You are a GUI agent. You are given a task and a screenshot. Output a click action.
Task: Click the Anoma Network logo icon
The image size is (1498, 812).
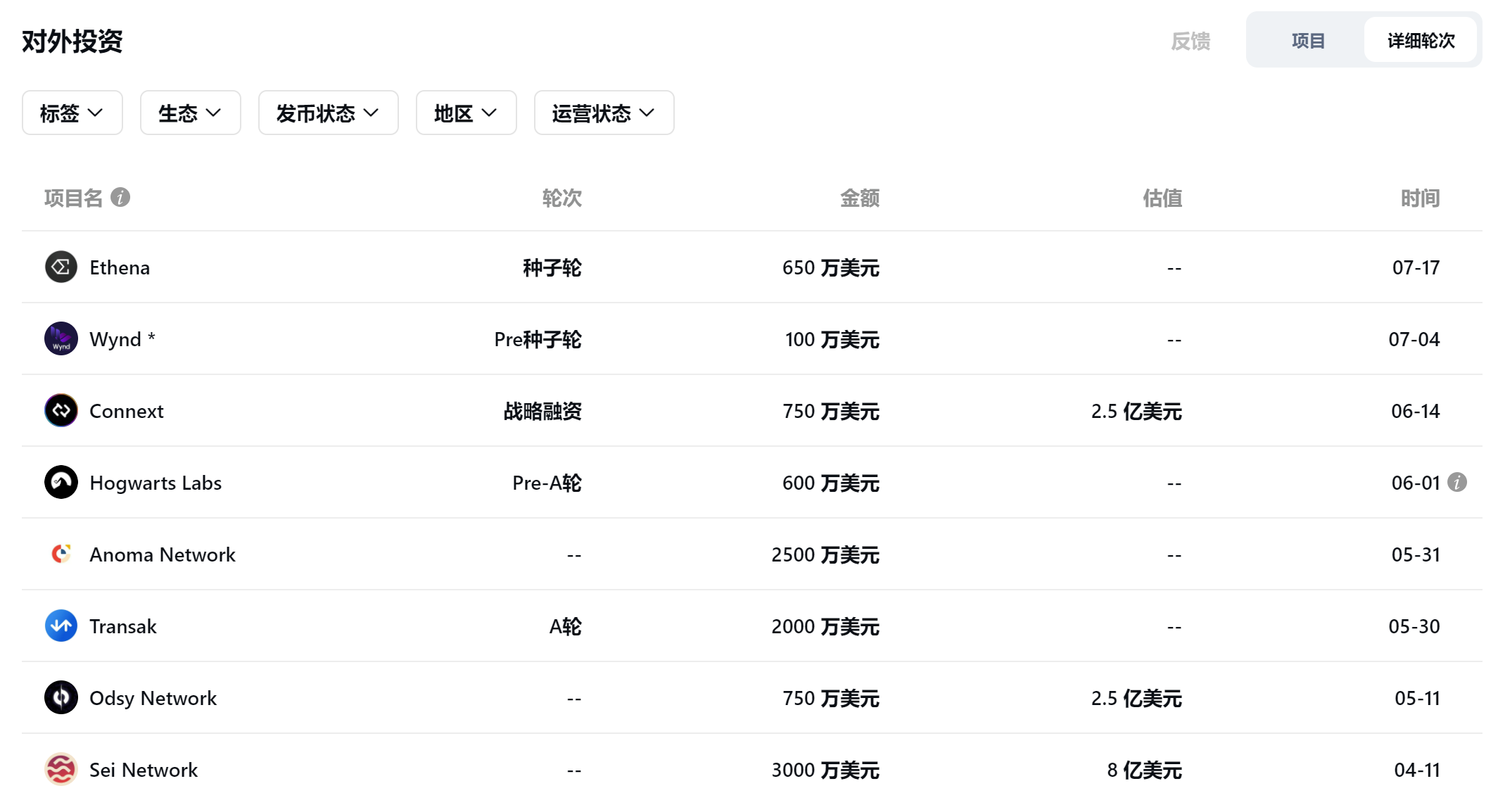(61, 554)
